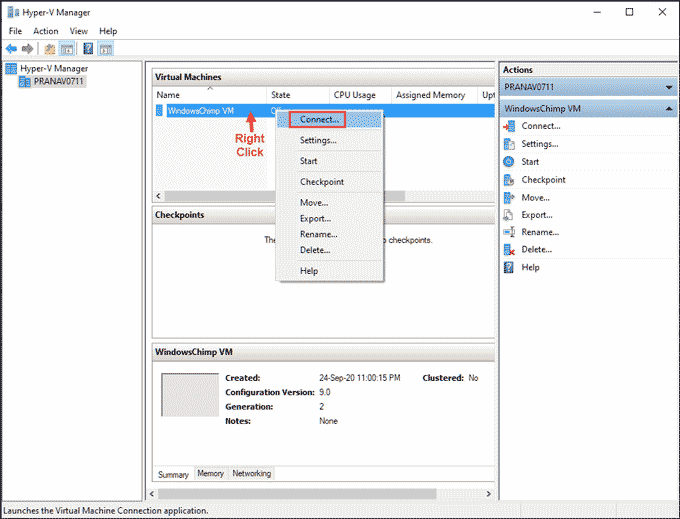Click the bottom horizontal scrollbar right arrow
The height and width of the screenshot is (519, 680).
[x=489, y=494]
